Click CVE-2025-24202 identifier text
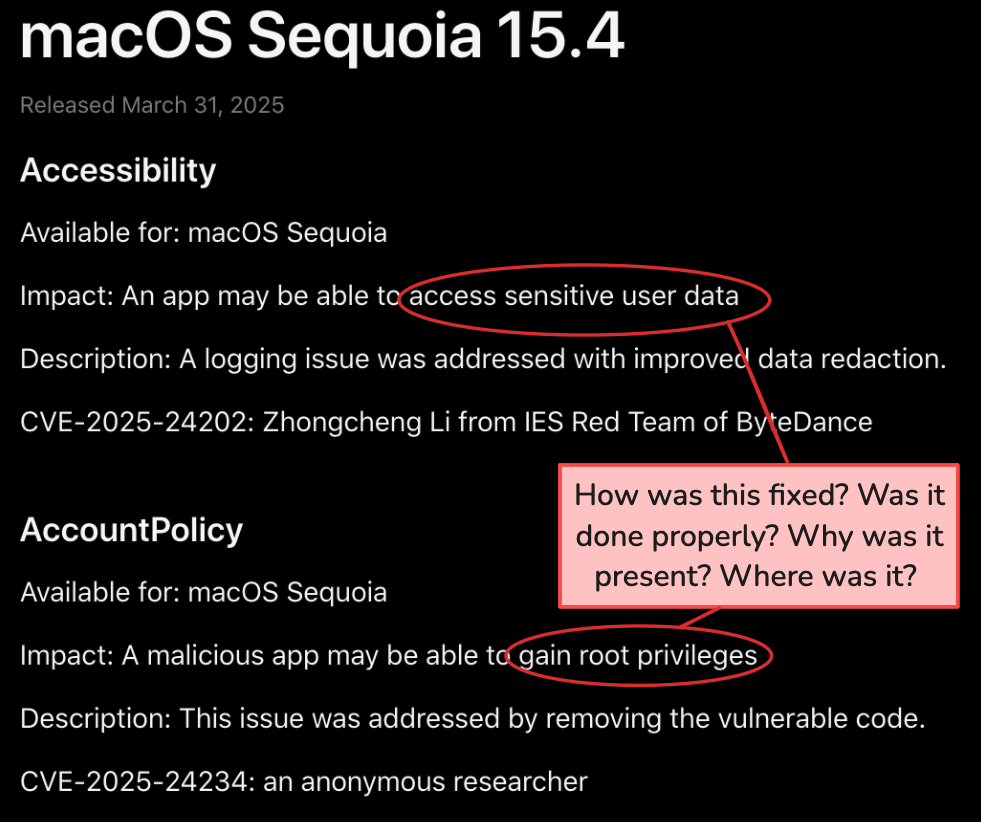Screen dimensions: 981x822 click(x=137, y=422)
